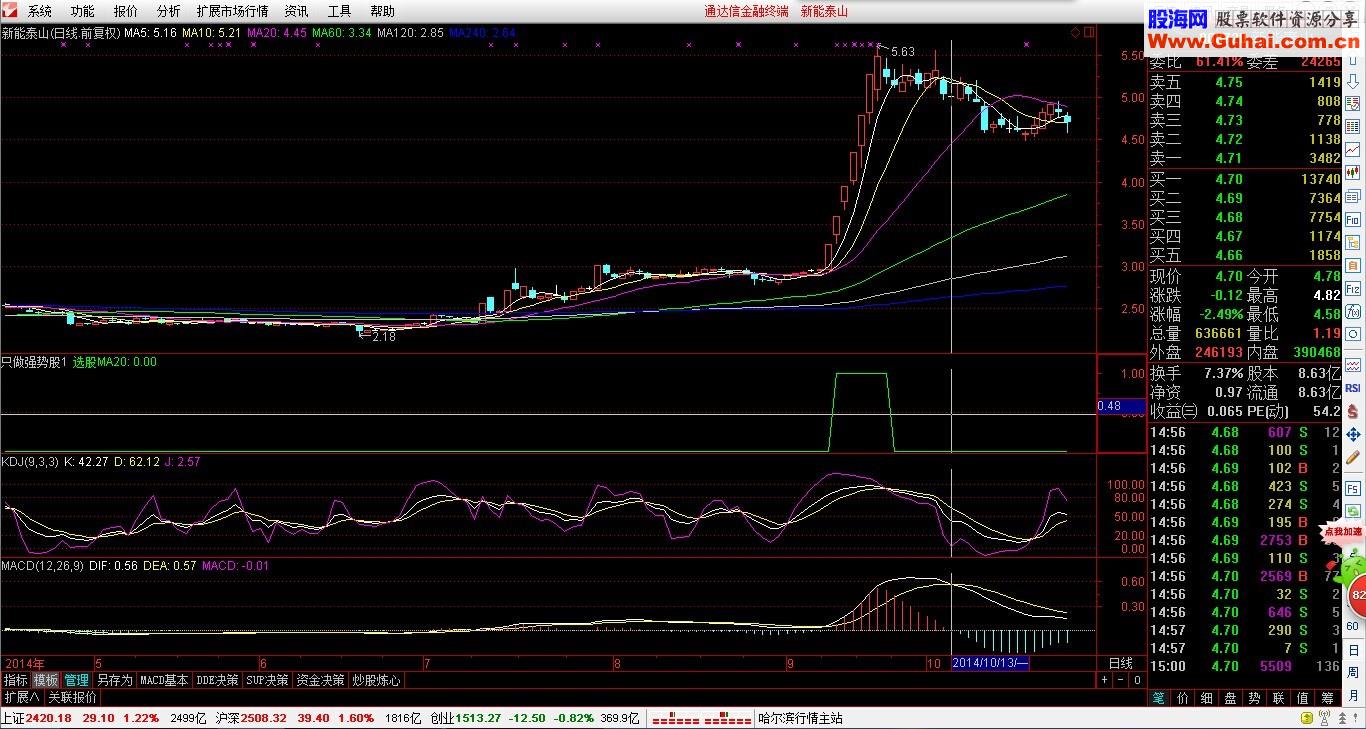
Task: Switch to the candlestick K-line chart icon
Action: pos(1353,173)
